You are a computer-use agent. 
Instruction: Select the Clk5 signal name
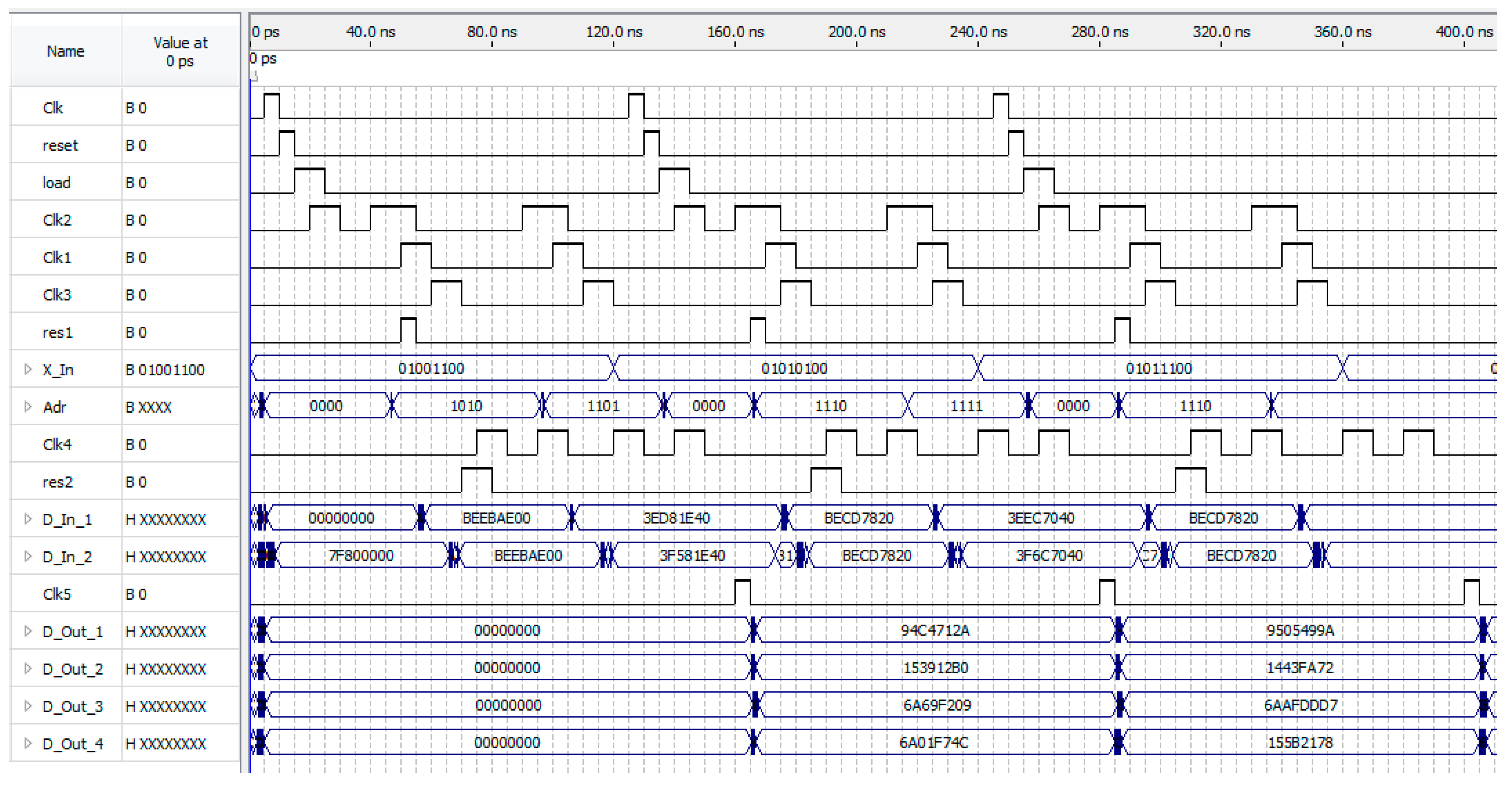pos(57,594)
